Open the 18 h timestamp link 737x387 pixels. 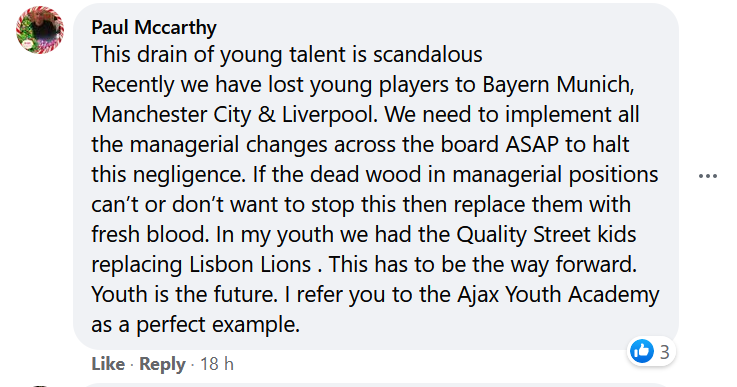[217, 364]
